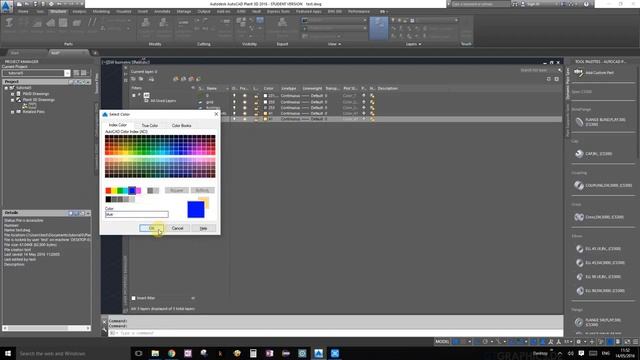Collapse the tutorial3 project node
Viewport: 640px width, 360px height.
6,88
